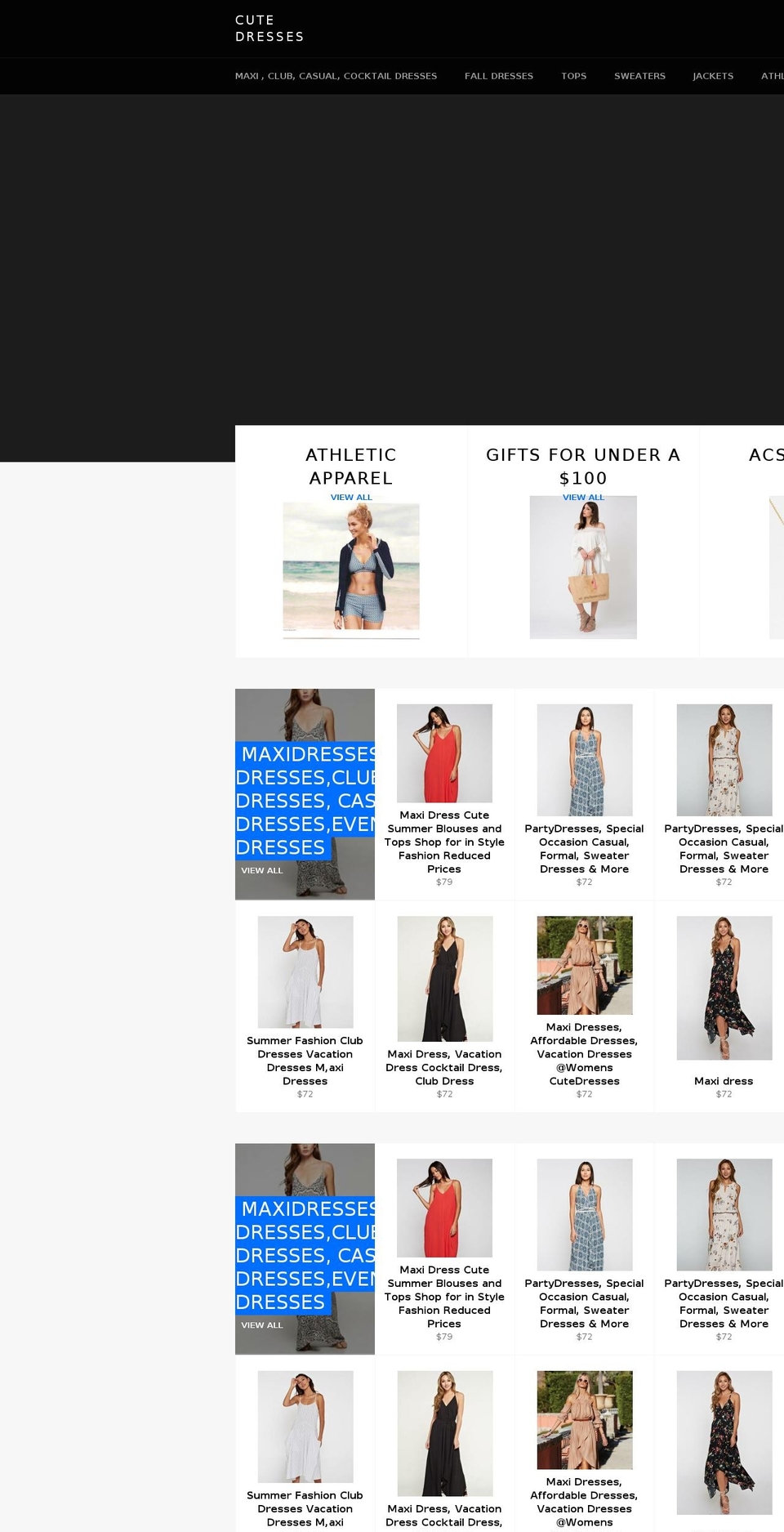Open floral cream dress photo in second grid

pos(724,1215)
